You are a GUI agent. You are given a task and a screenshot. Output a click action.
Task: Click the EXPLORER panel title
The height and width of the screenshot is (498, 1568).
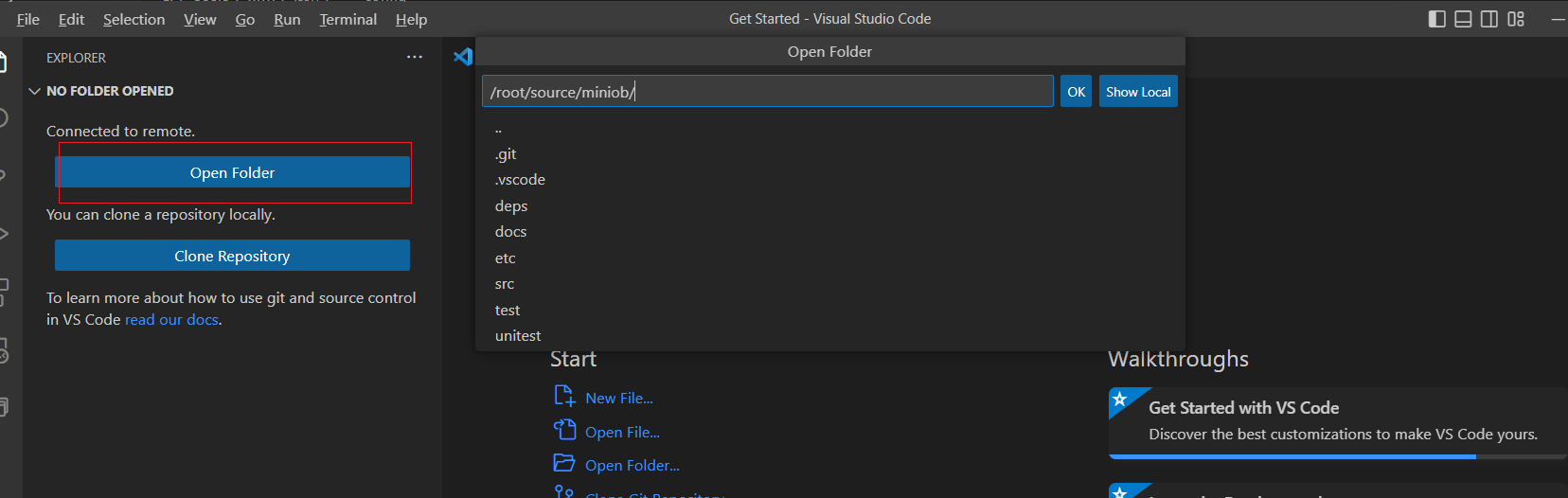(x=76, y=58)
